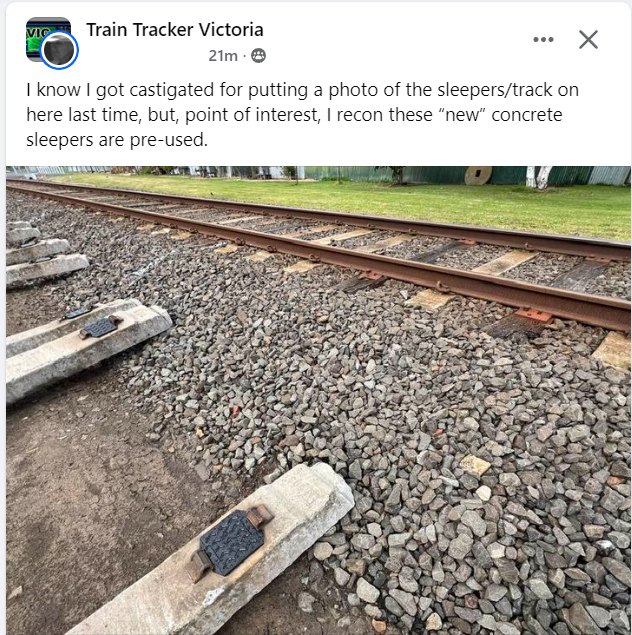Click the group members audience icon
This screenshot has width=632, height=635.
coord(258,55)
